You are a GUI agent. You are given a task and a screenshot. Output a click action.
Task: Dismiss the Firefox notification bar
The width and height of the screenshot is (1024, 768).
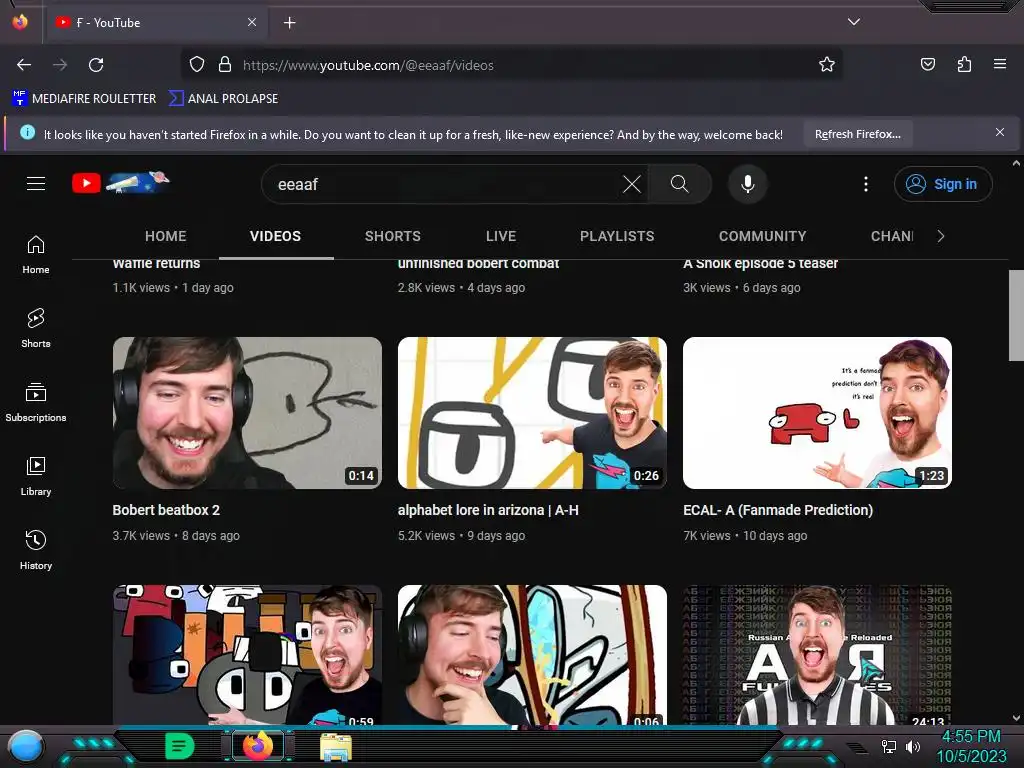click(1000, 133)
